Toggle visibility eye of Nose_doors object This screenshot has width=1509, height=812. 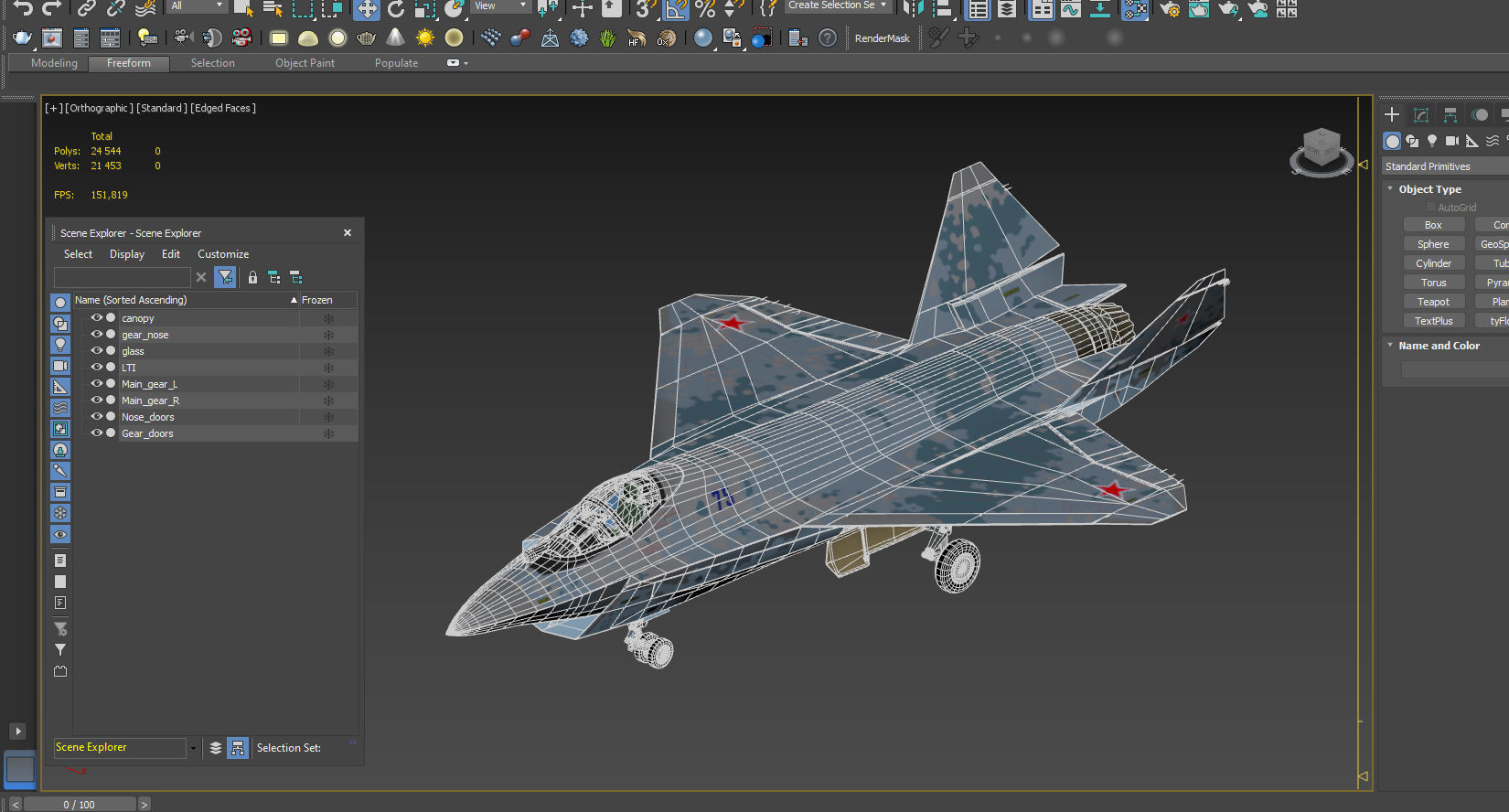click(x=96, y=416)
